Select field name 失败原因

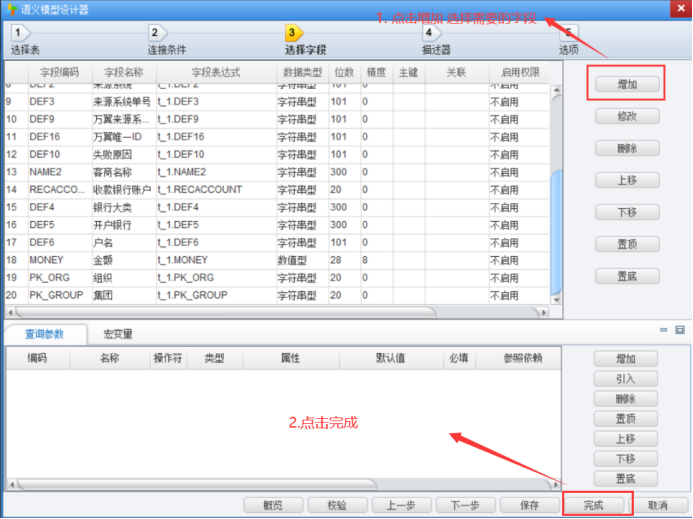click(x=124, y=155)
